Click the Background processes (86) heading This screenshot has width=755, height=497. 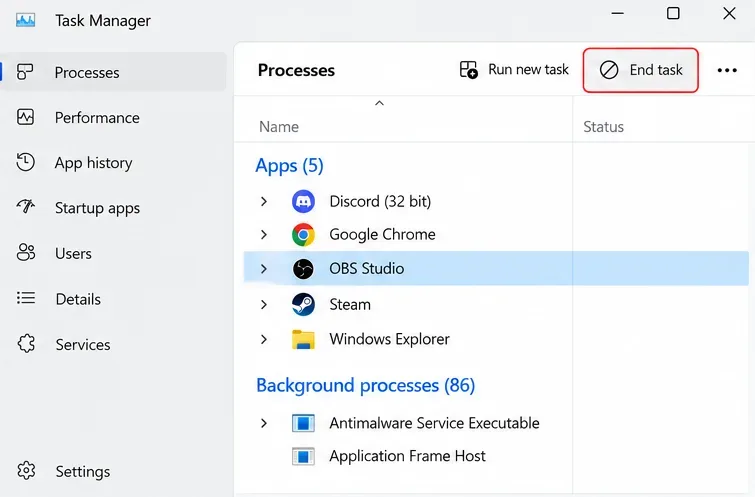(x=365, y=385)
